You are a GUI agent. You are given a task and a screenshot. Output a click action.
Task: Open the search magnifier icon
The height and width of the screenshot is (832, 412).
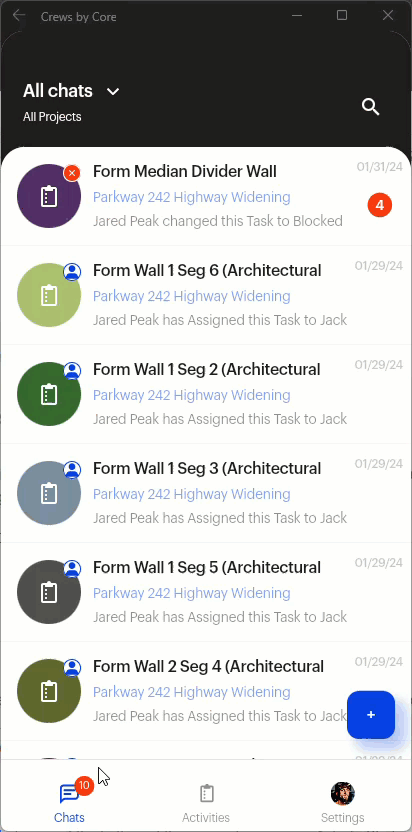(371, 107)
